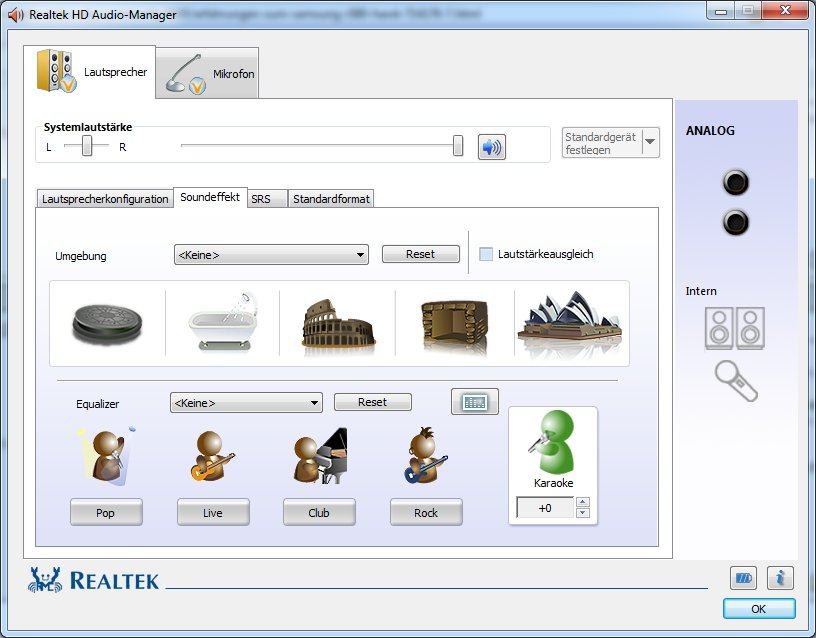Apply the Rock equalizer preset button
The height and width of the screenshot is (638, 816).
(426, 513)
